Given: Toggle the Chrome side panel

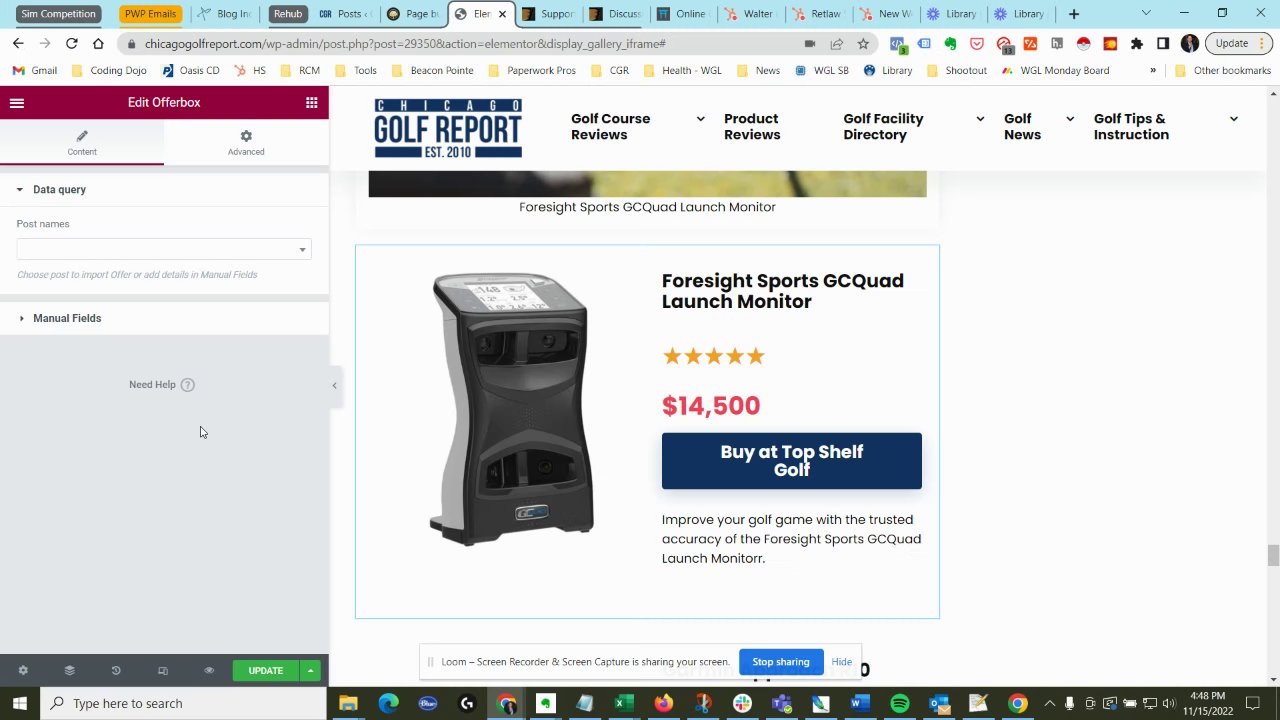Looking at the screenshot, I should pyautogui.click(x=1163, y=44).
